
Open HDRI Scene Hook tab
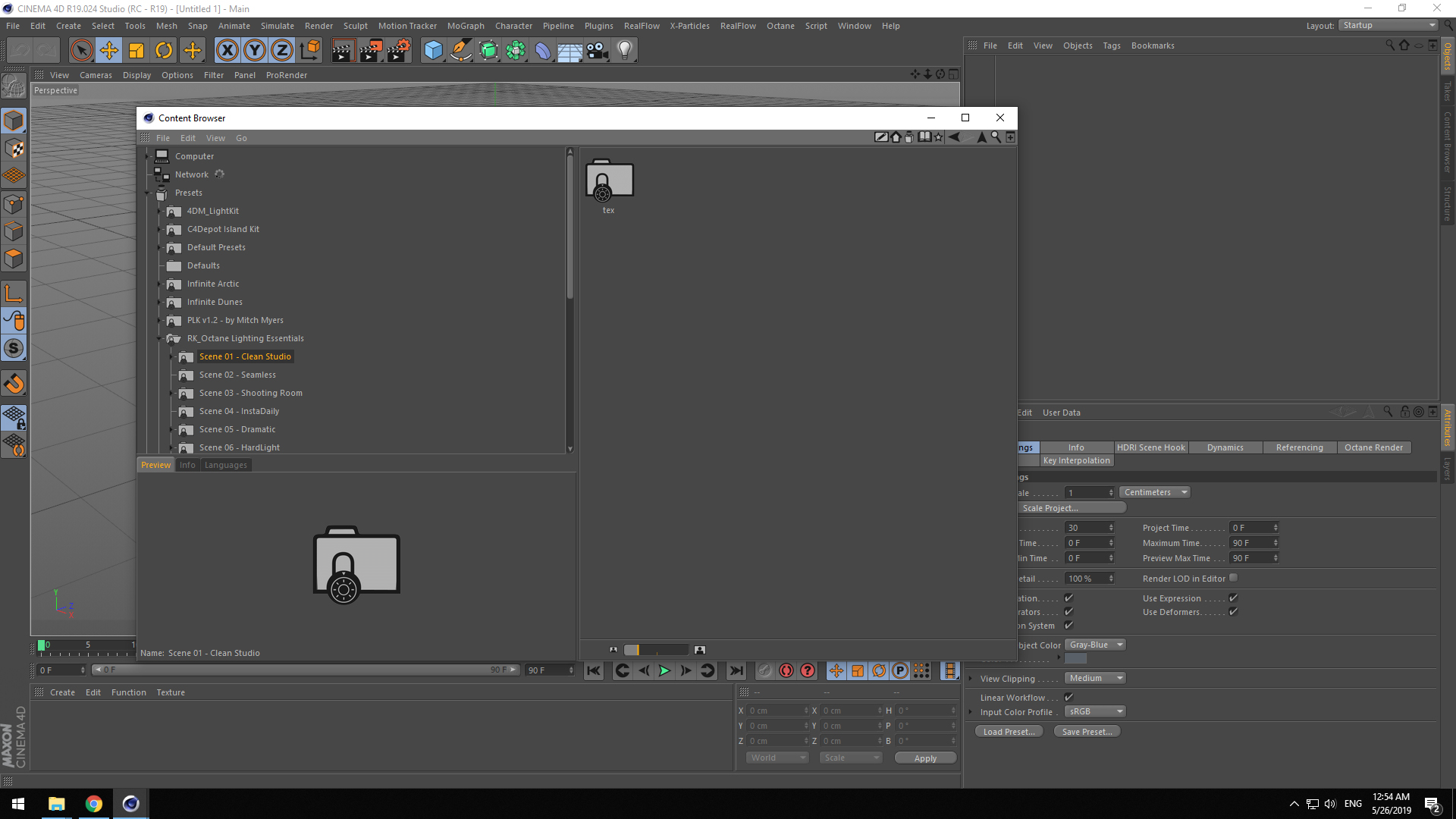pos(1150,447)
